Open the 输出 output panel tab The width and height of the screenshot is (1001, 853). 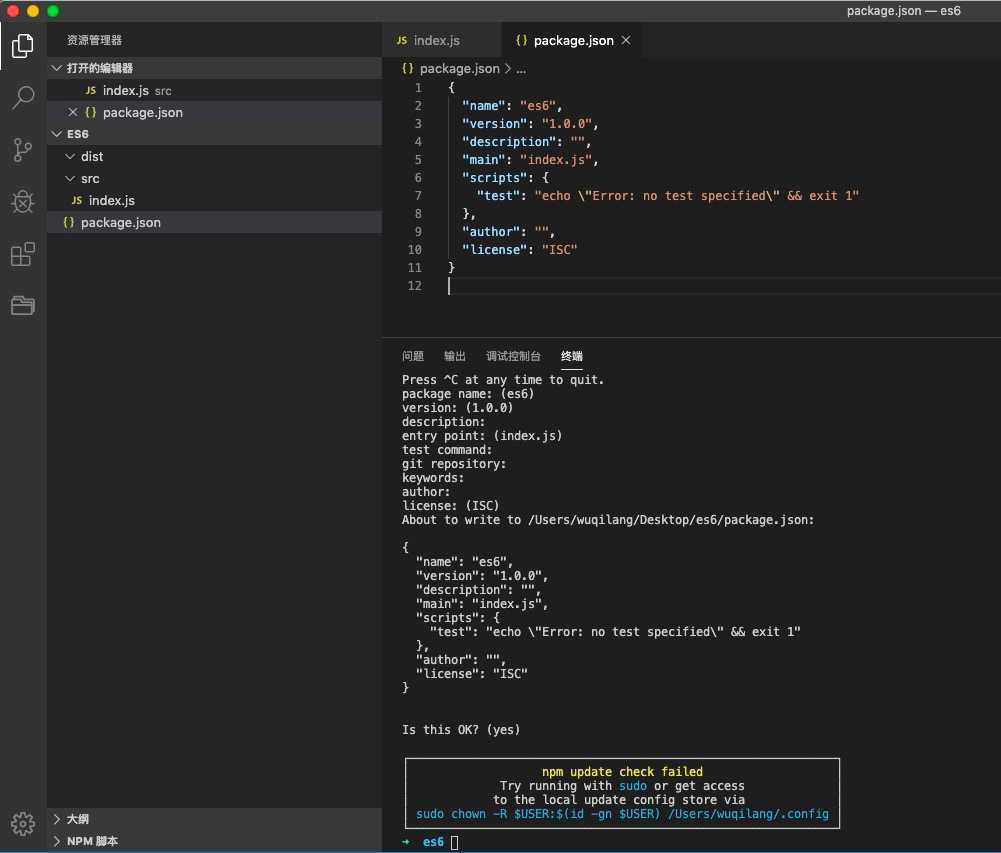(x=455, y=356)
